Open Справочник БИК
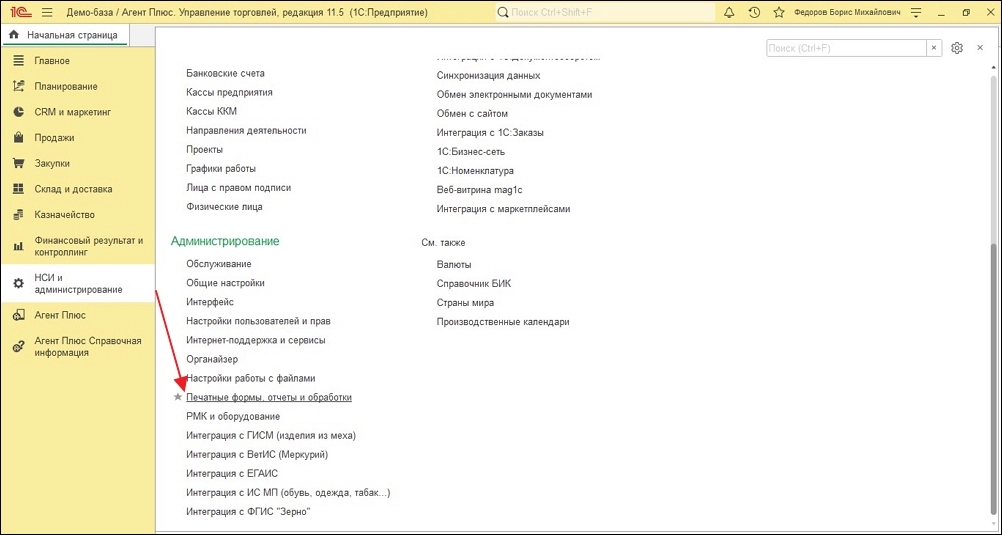The height and width of the screenshot is (535, 1002). [x=474, y=284]
